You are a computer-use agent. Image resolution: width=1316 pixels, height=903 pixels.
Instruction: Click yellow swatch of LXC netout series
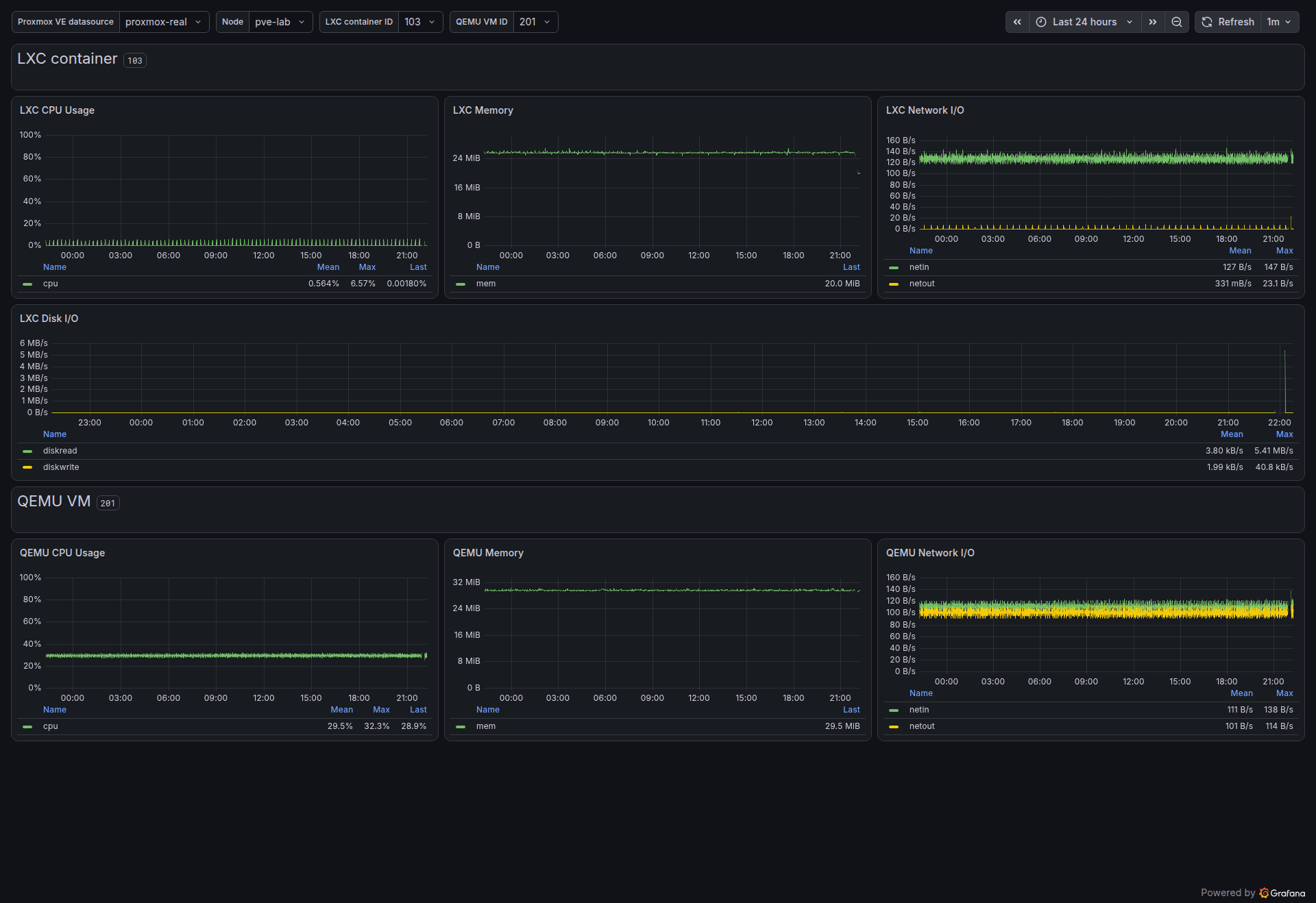point(894,284)
